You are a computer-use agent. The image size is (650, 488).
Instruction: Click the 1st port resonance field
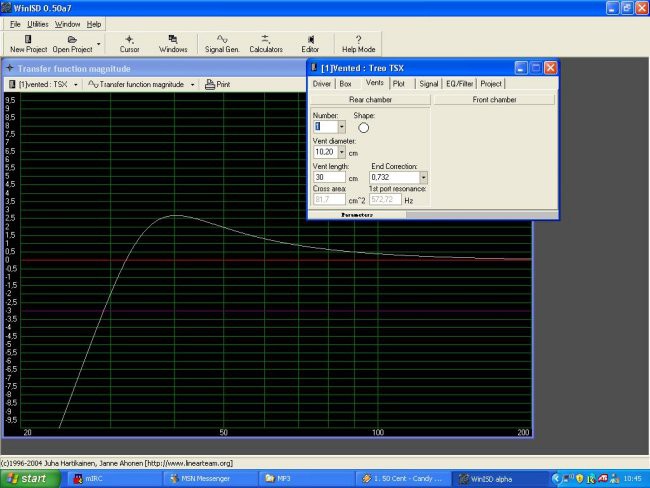pyautogui.click(x=385, y=199)
